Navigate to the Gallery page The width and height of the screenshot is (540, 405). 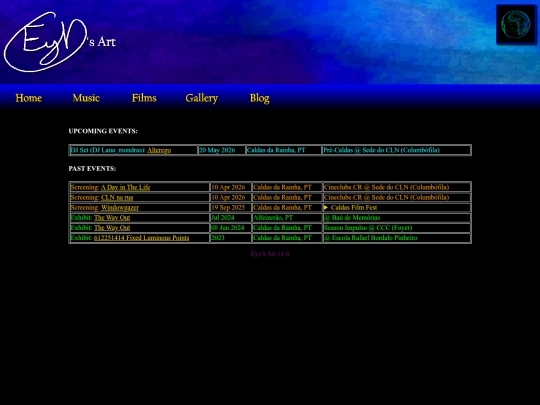pyautogui.click(x=201, y=98)
